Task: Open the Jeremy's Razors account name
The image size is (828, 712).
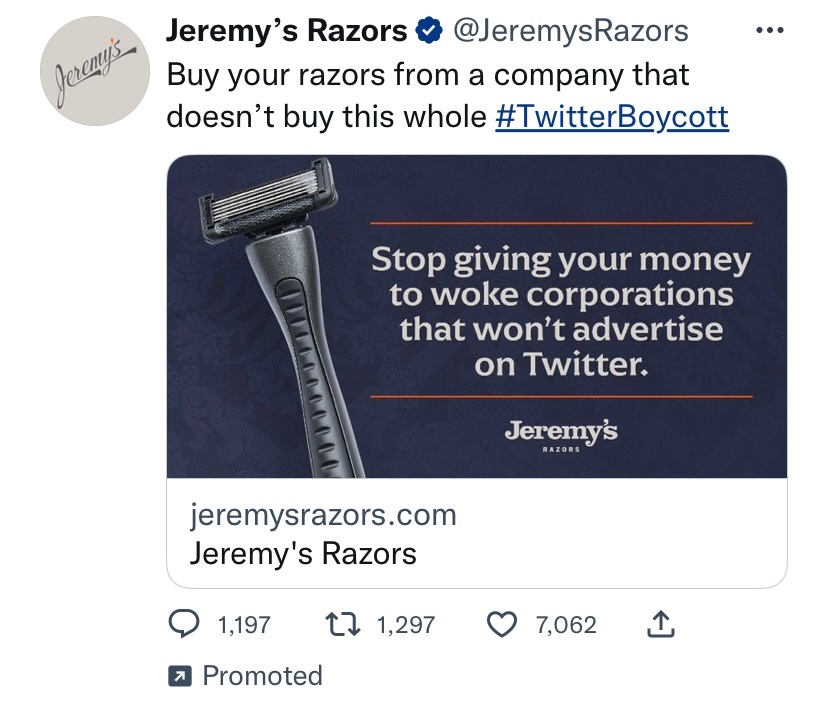Action: [x=287, y=30]
